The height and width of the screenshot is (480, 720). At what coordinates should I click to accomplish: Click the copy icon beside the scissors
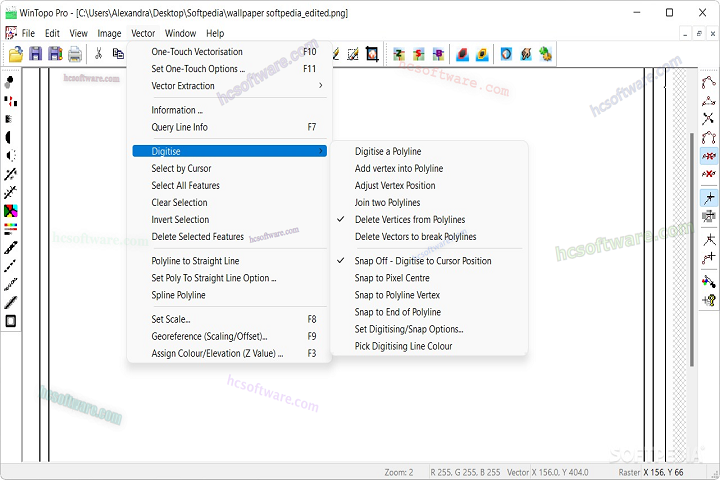(118, 54)
